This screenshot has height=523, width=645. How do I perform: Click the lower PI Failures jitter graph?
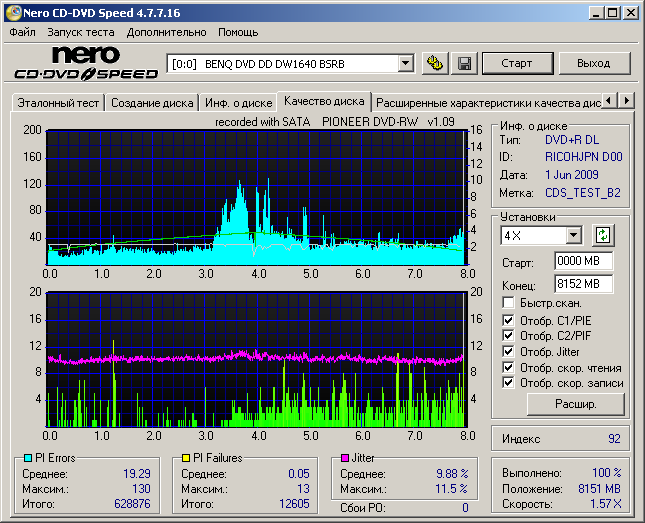pos(258,360)
